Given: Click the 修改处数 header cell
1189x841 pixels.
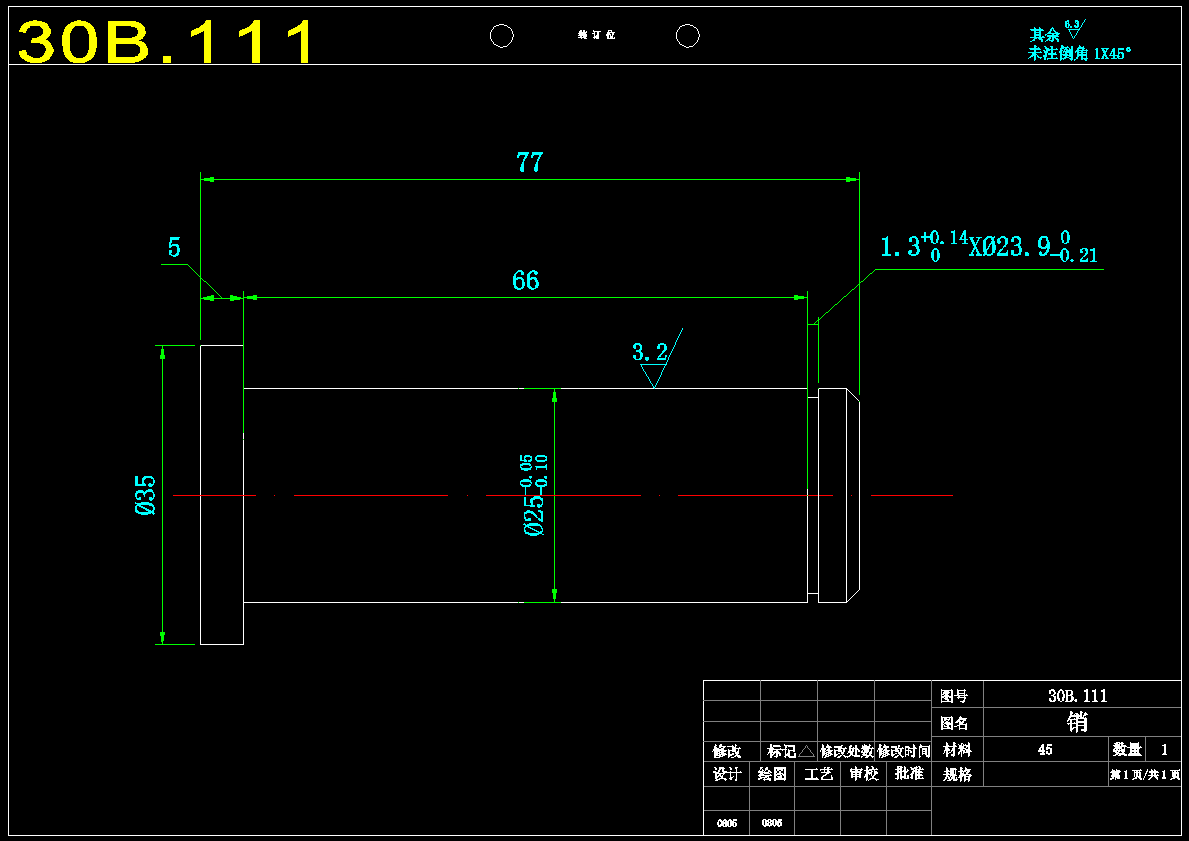Looking at the screenshot, I should (x=846, y=752).
